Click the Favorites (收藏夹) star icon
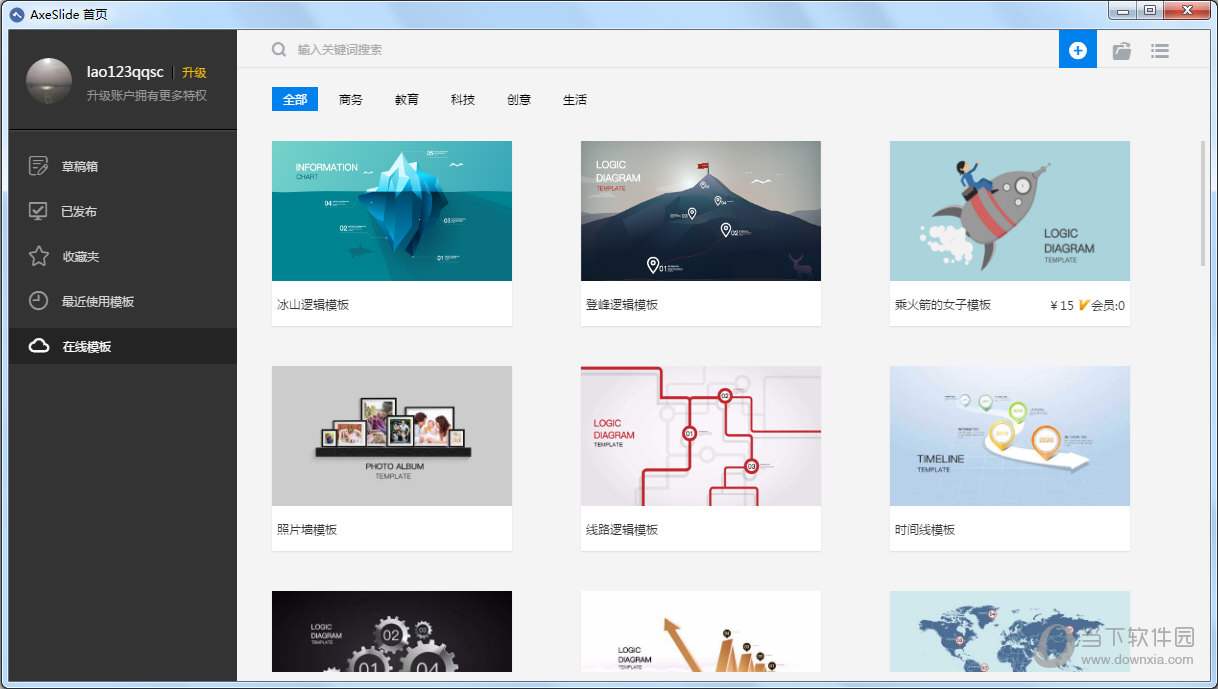 point(38,256)
